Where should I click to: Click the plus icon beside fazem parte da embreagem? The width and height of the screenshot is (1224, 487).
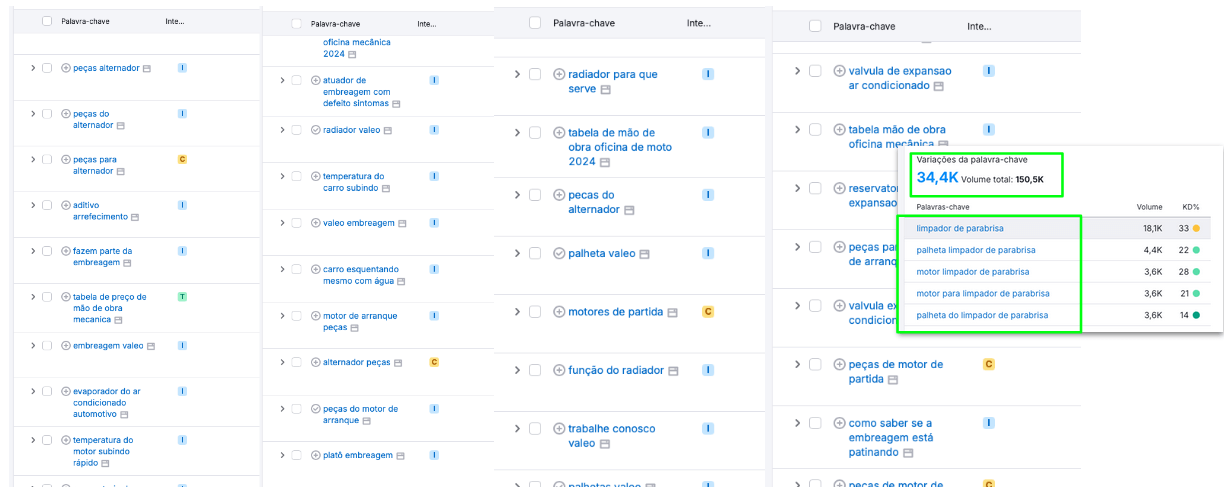click(66, 251)
